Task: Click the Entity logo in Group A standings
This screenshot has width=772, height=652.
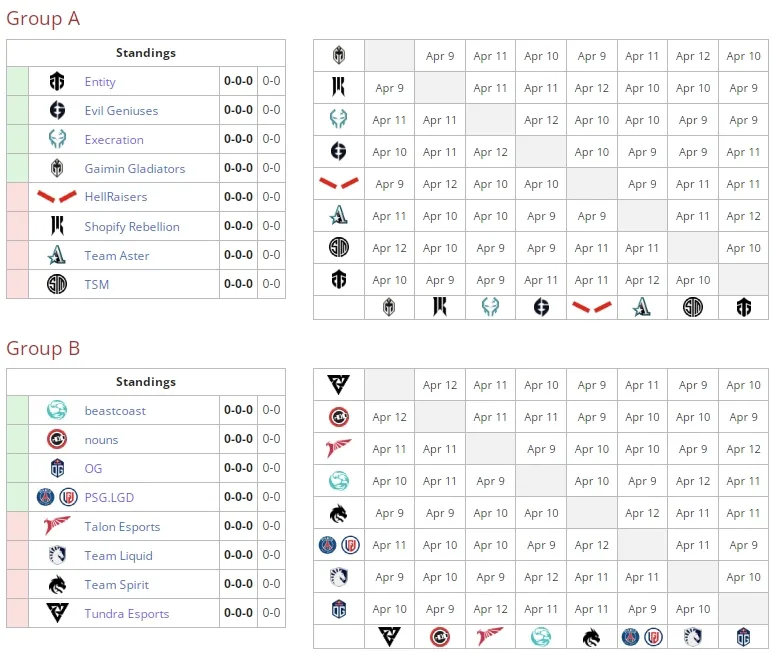Action: 57,81
